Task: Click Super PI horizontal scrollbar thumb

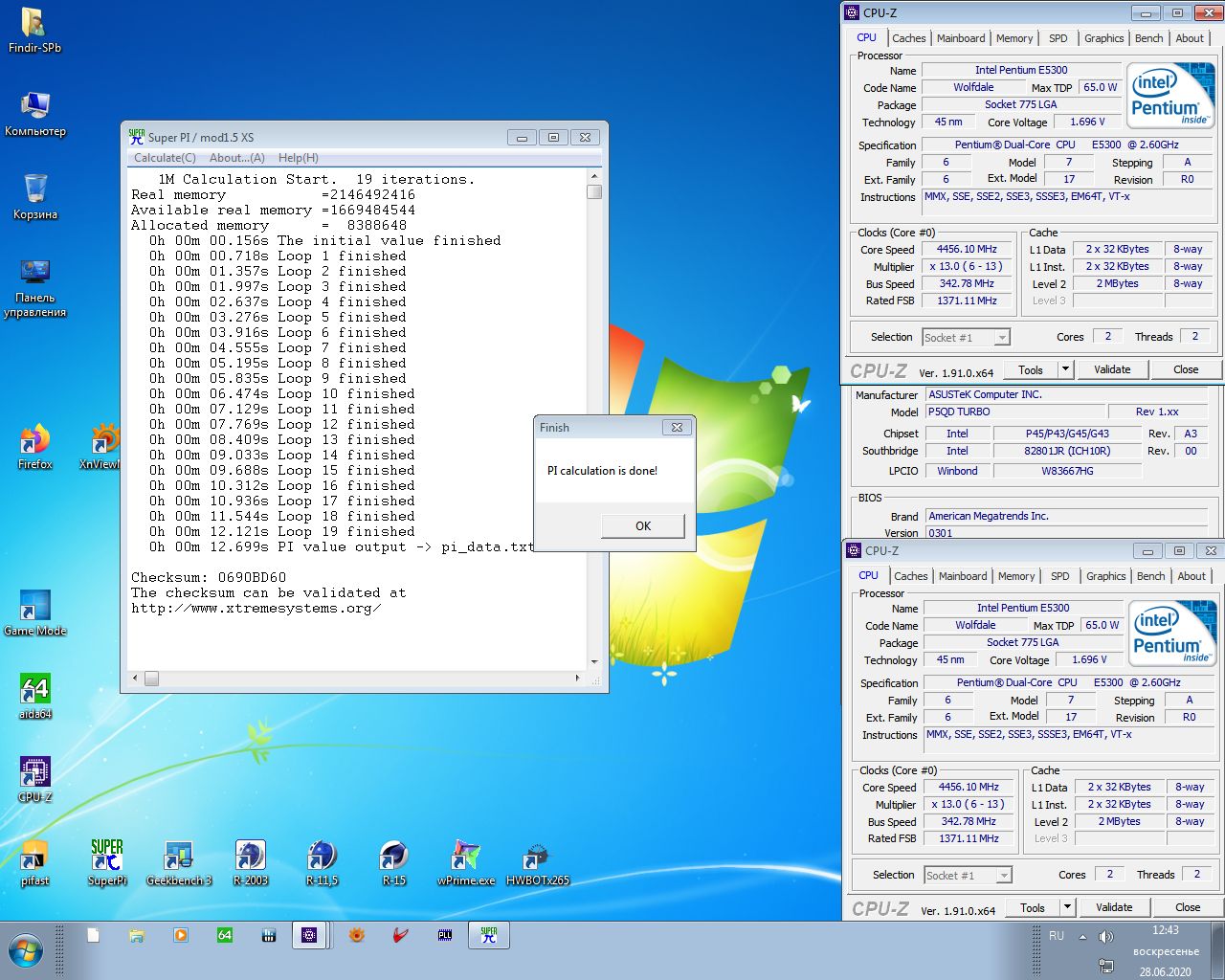Action: click(151, 678)
